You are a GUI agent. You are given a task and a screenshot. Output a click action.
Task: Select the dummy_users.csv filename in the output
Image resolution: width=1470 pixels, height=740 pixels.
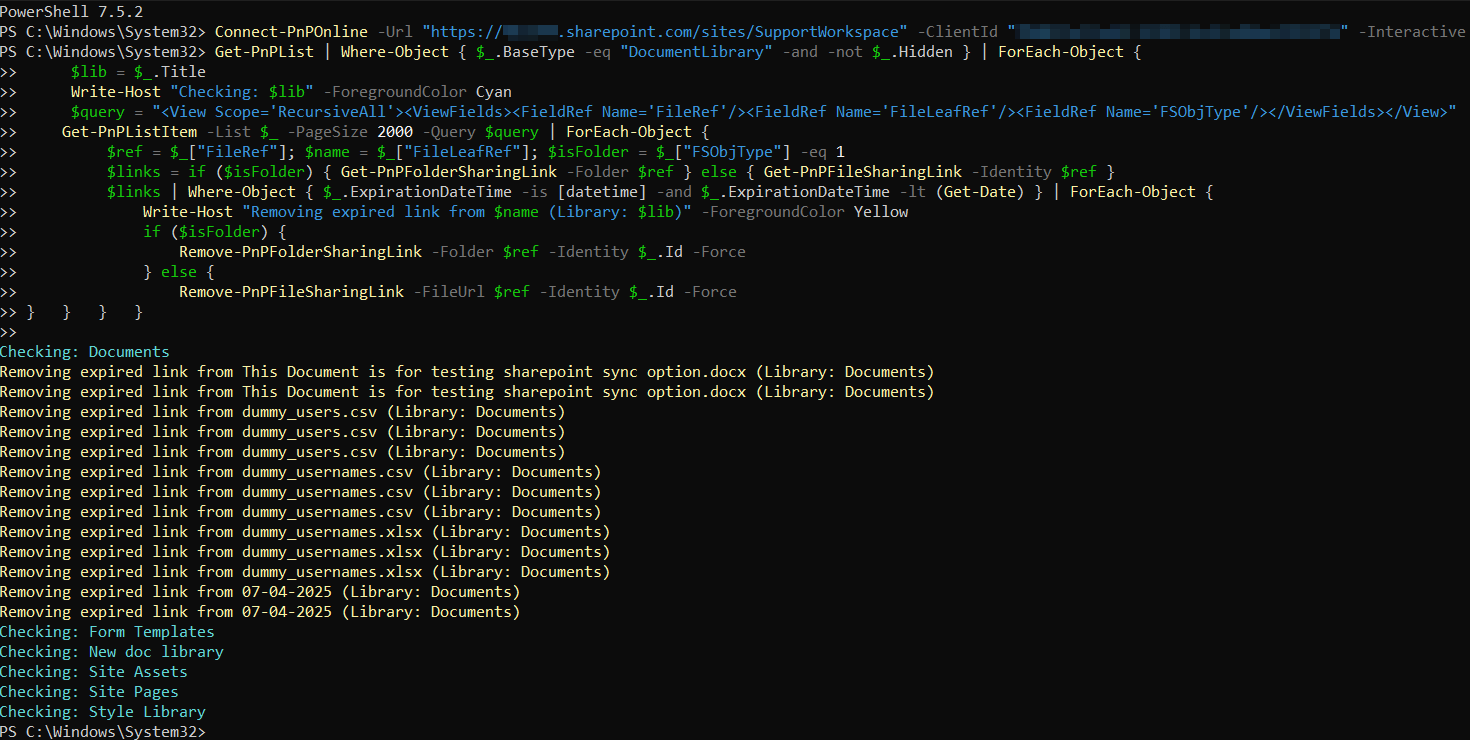click(308, 411)
